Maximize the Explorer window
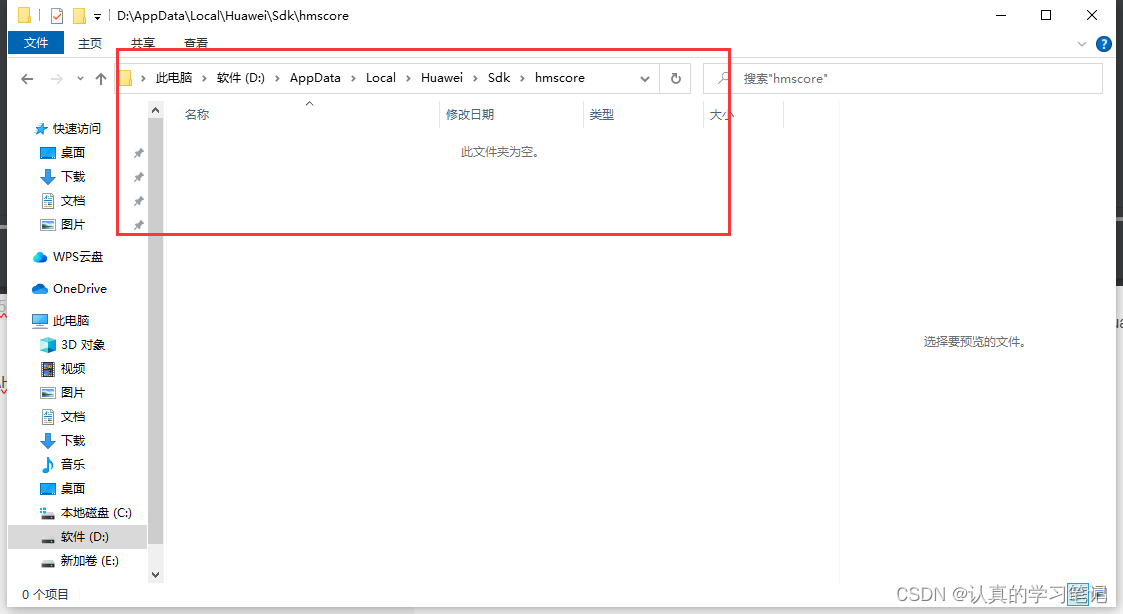Viewport: 1123px width, 614px height. [1046, 15]
